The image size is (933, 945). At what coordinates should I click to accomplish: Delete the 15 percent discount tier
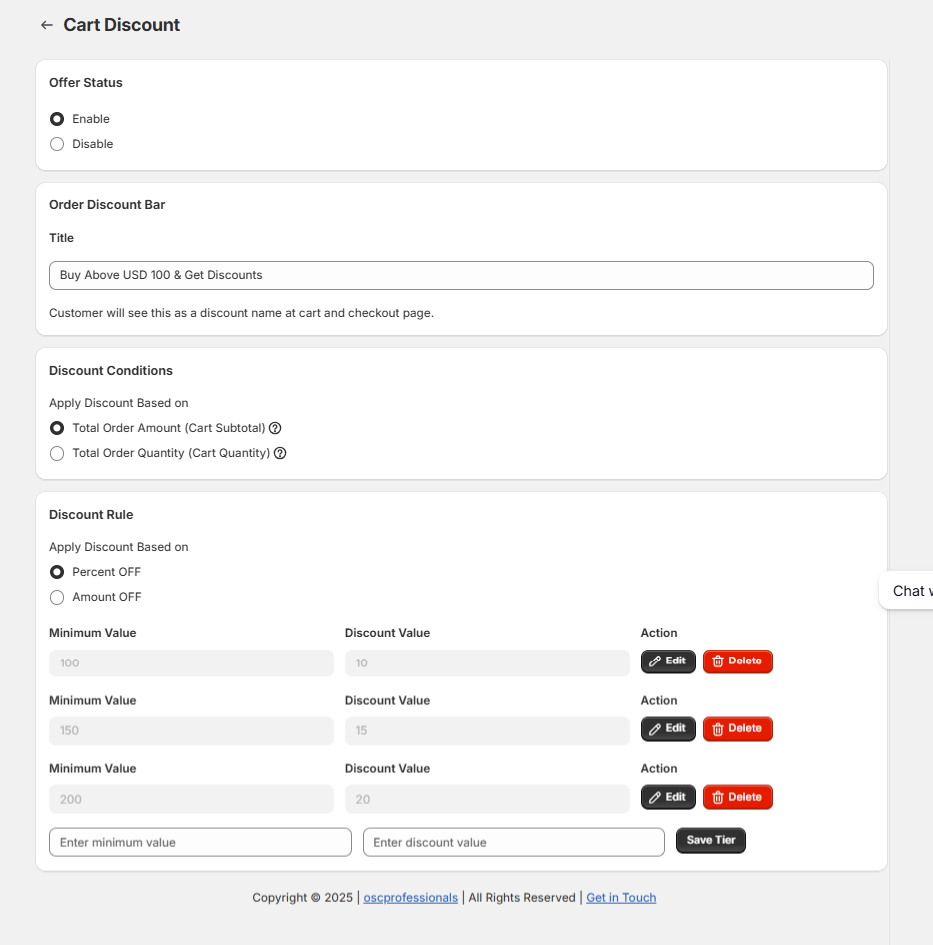pyautogui.click(x=738, y=729)
